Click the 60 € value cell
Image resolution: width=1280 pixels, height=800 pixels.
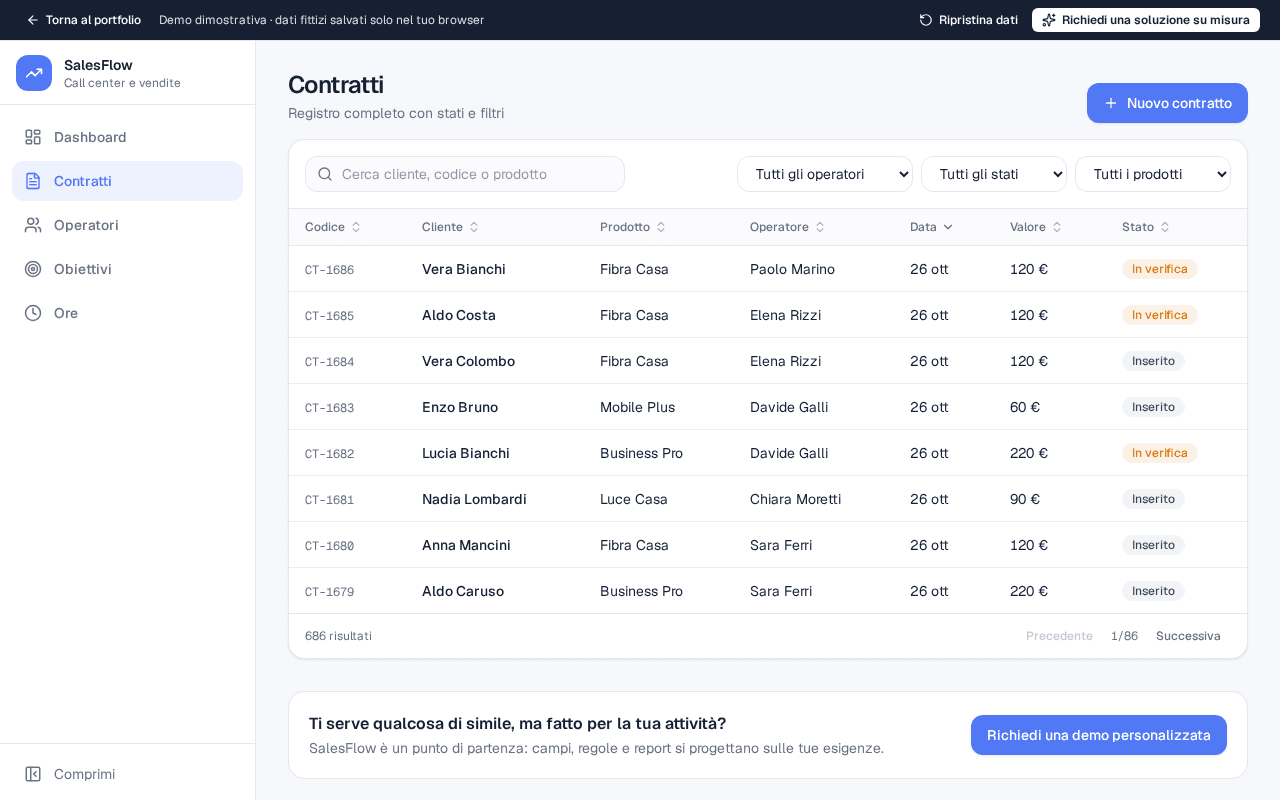tap(1025, 407)
